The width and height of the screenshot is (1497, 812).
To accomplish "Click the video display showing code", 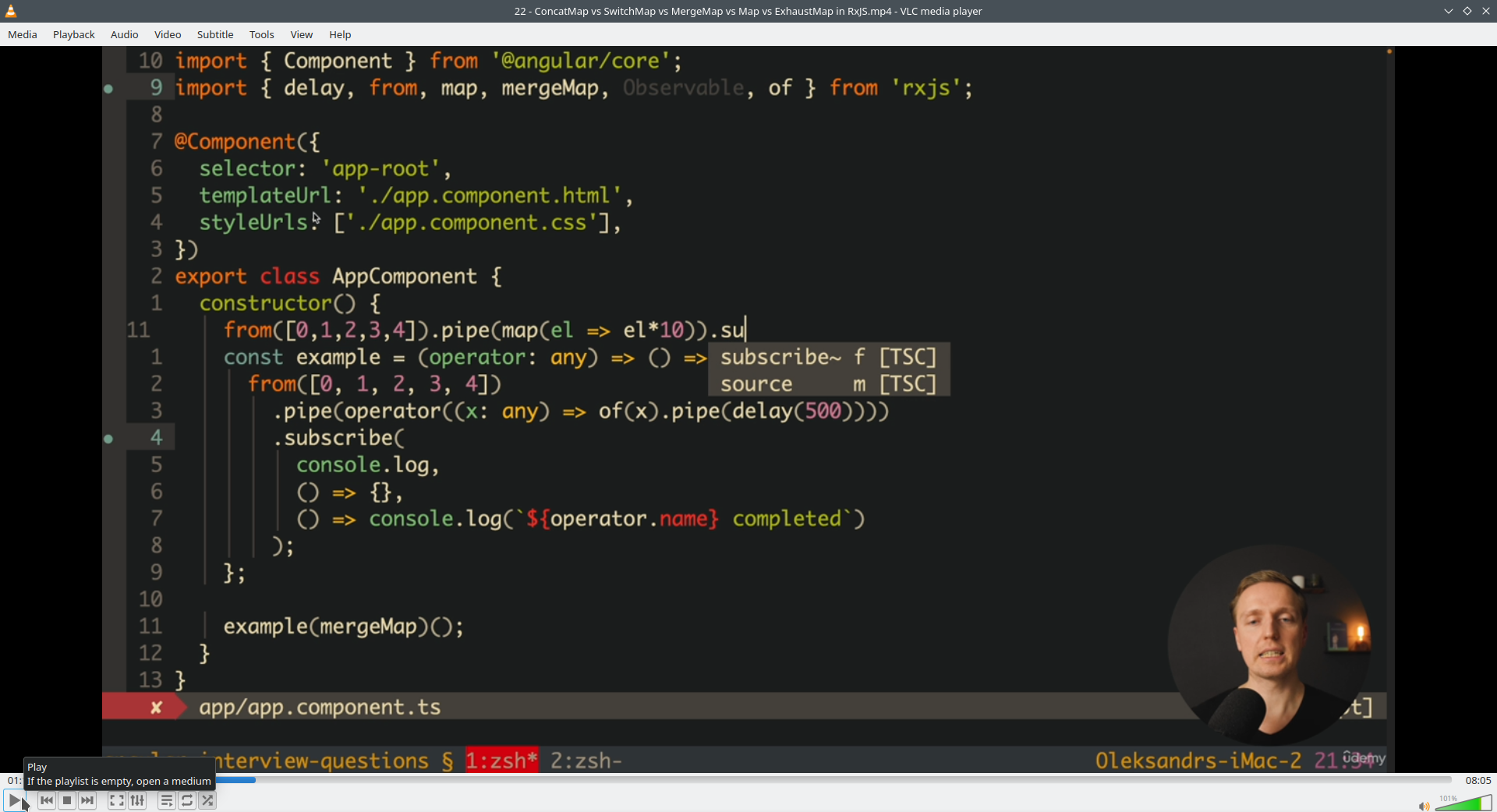I will (748, 409).
